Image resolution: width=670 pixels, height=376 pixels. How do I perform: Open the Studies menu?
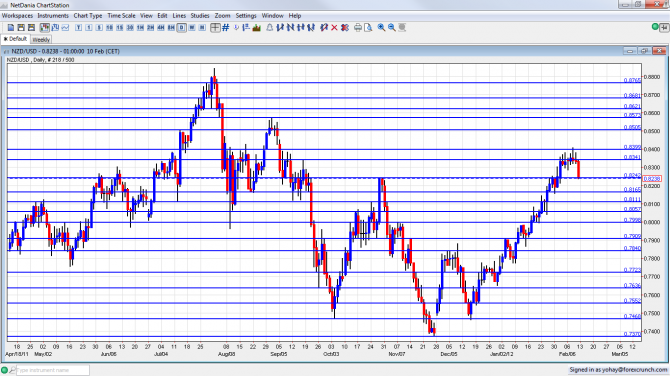200,15
